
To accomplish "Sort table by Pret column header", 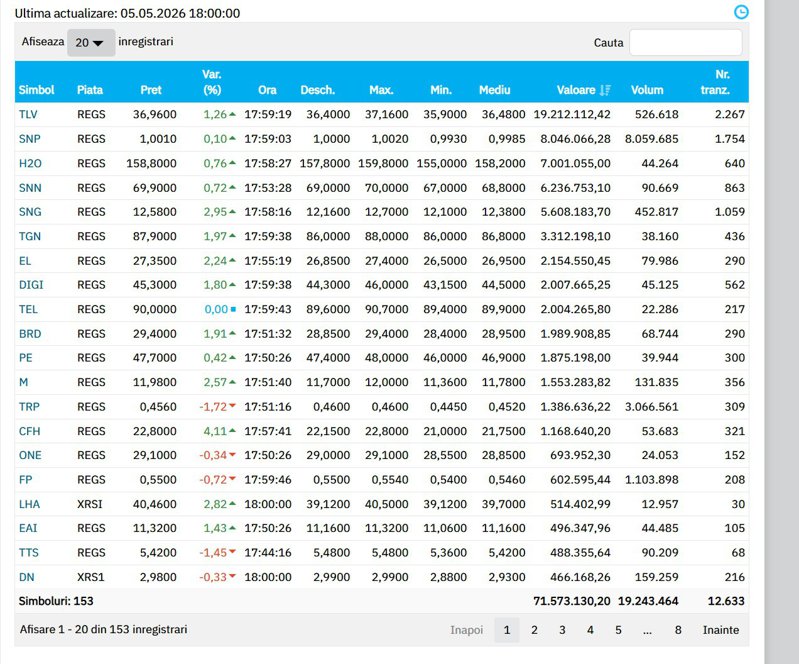I will 151,90.
